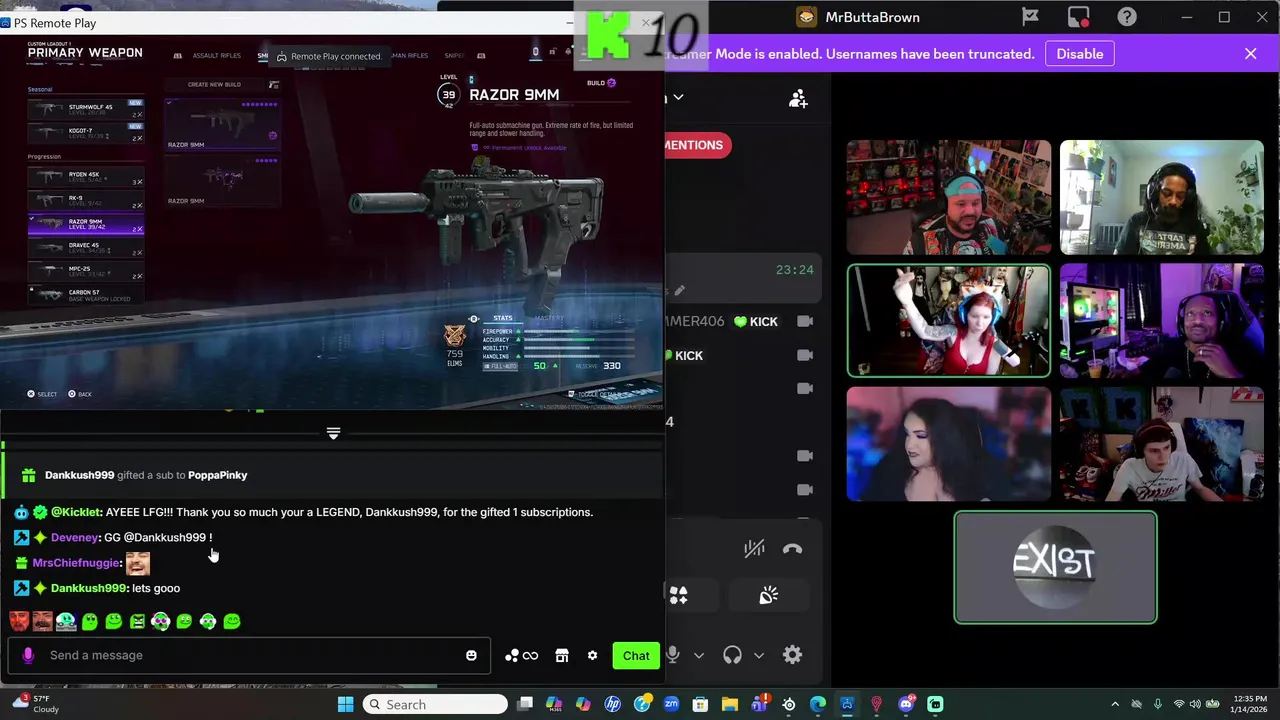Open Kick chat settings gear
Viewport: 1280px width, 720px height.
[x=592, y=655]
